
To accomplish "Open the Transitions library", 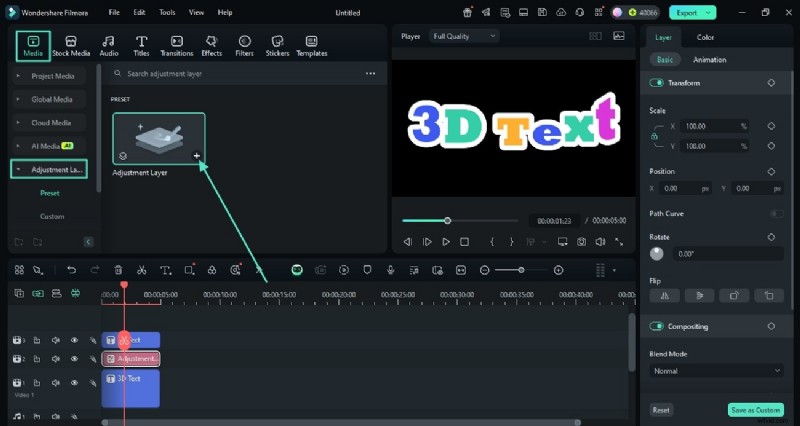I will (176, 46).
